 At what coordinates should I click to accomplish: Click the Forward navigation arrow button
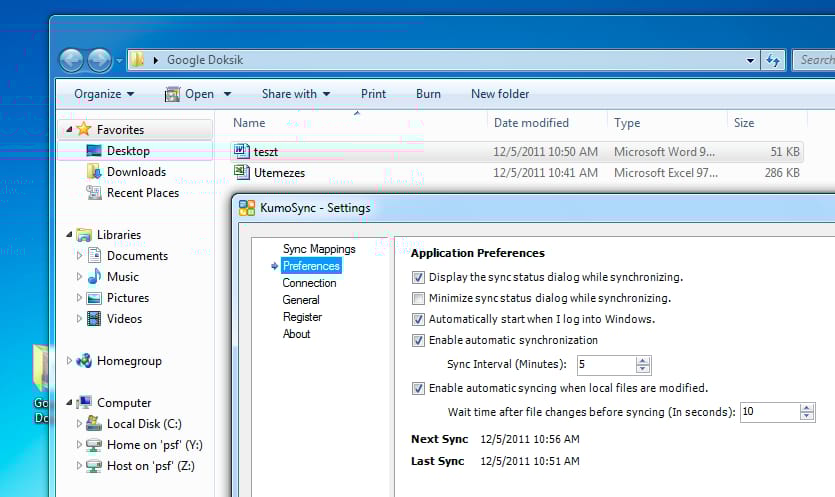click(100, 60)
